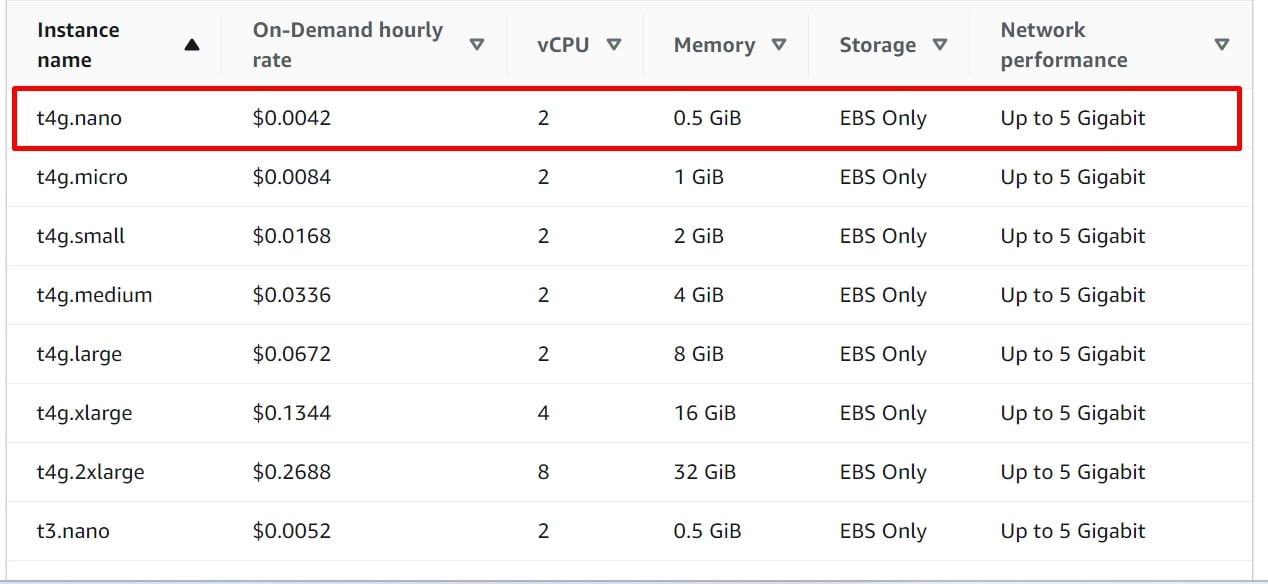
Task: Click the Storage column filter icon
Action: pyautogui.click(x=940, y=44)
